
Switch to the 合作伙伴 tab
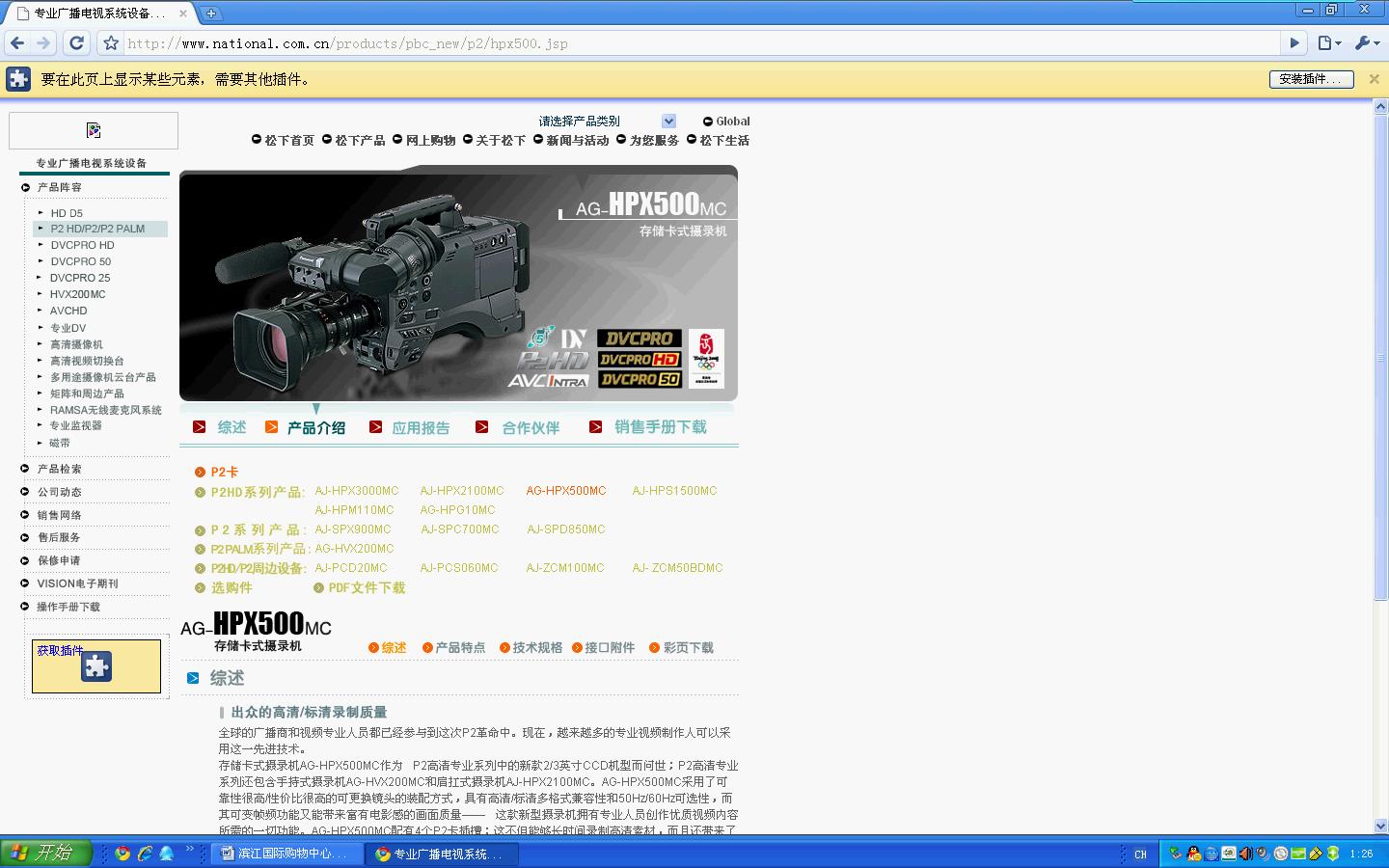[x=531, y=427]
